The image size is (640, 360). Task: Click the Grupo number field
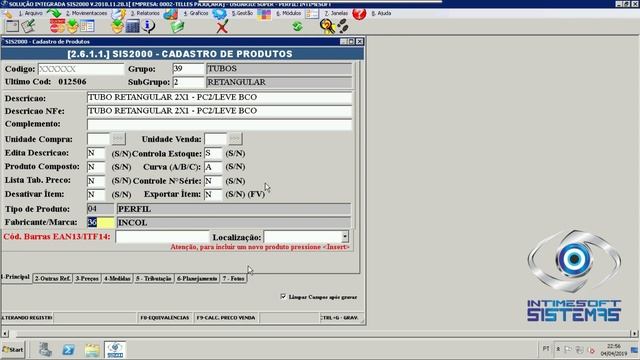click(x=188, y=69)
